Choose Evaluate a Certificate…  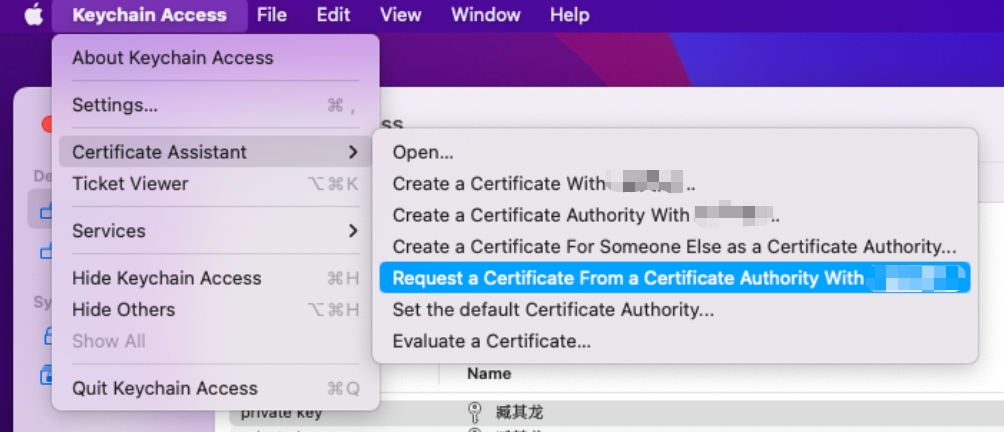[491, 341]
